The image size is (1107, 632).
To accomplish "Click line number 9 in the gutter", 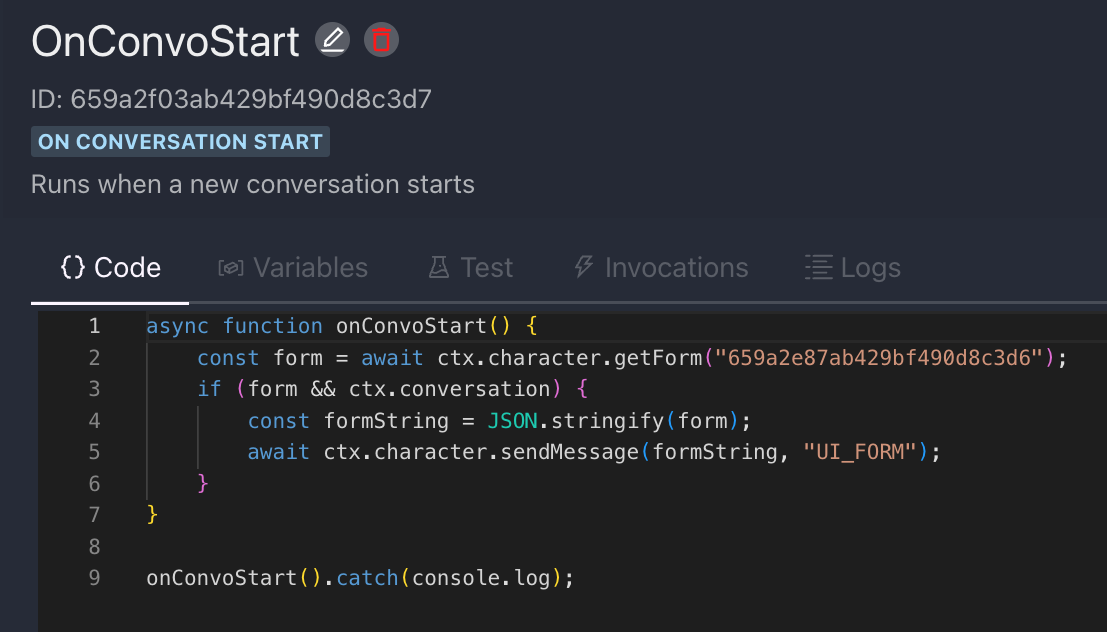I will point(95,578).
